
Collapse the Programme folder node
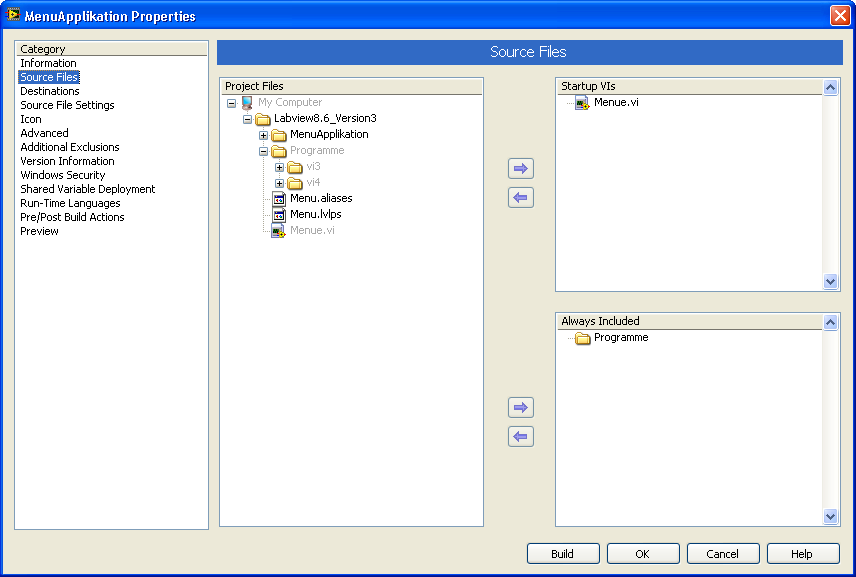pyautogui.click(x=263, y=151)
